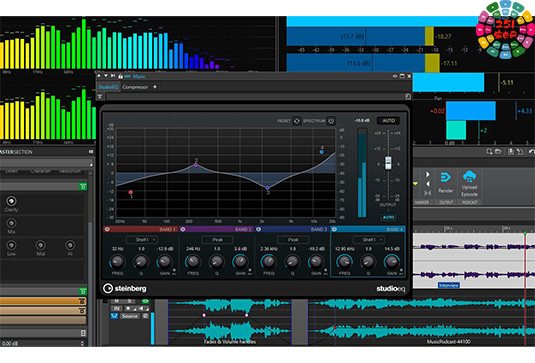Click the IN button on track header
This screenshot has height=363, width=535.
coord(117,308)
